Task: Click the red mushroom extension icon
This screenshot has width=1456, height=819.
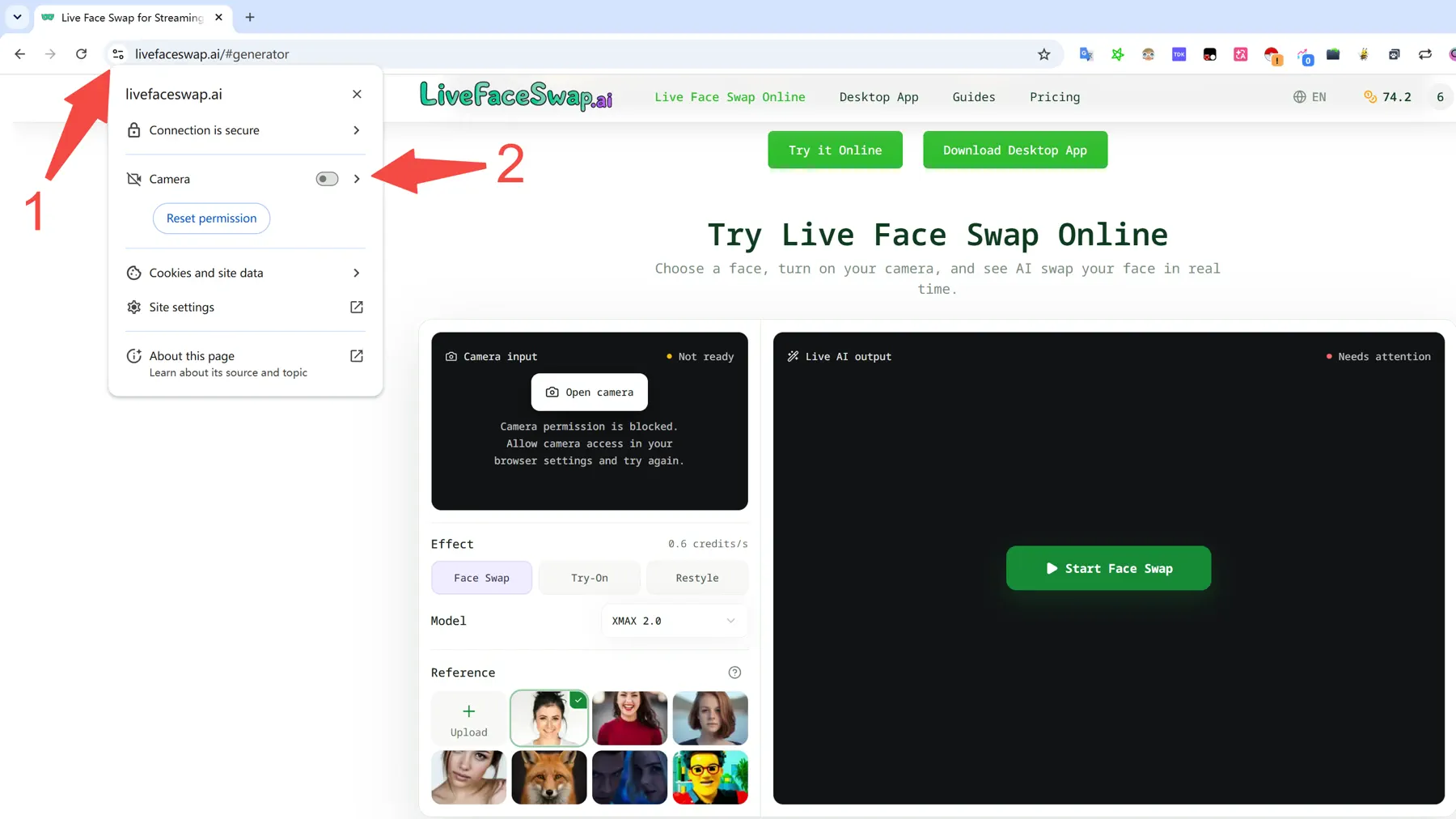Action: 1272,55
